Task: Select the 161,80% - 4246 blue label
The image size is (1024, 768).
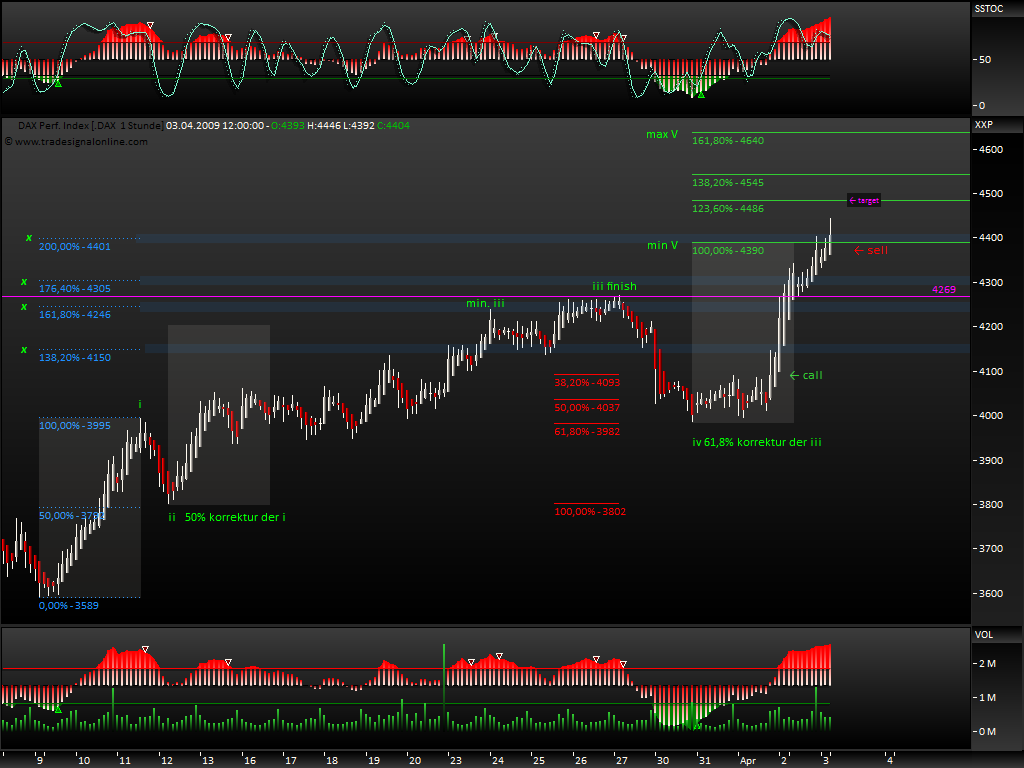Action: pyautogui.click(x=74, y=314)
